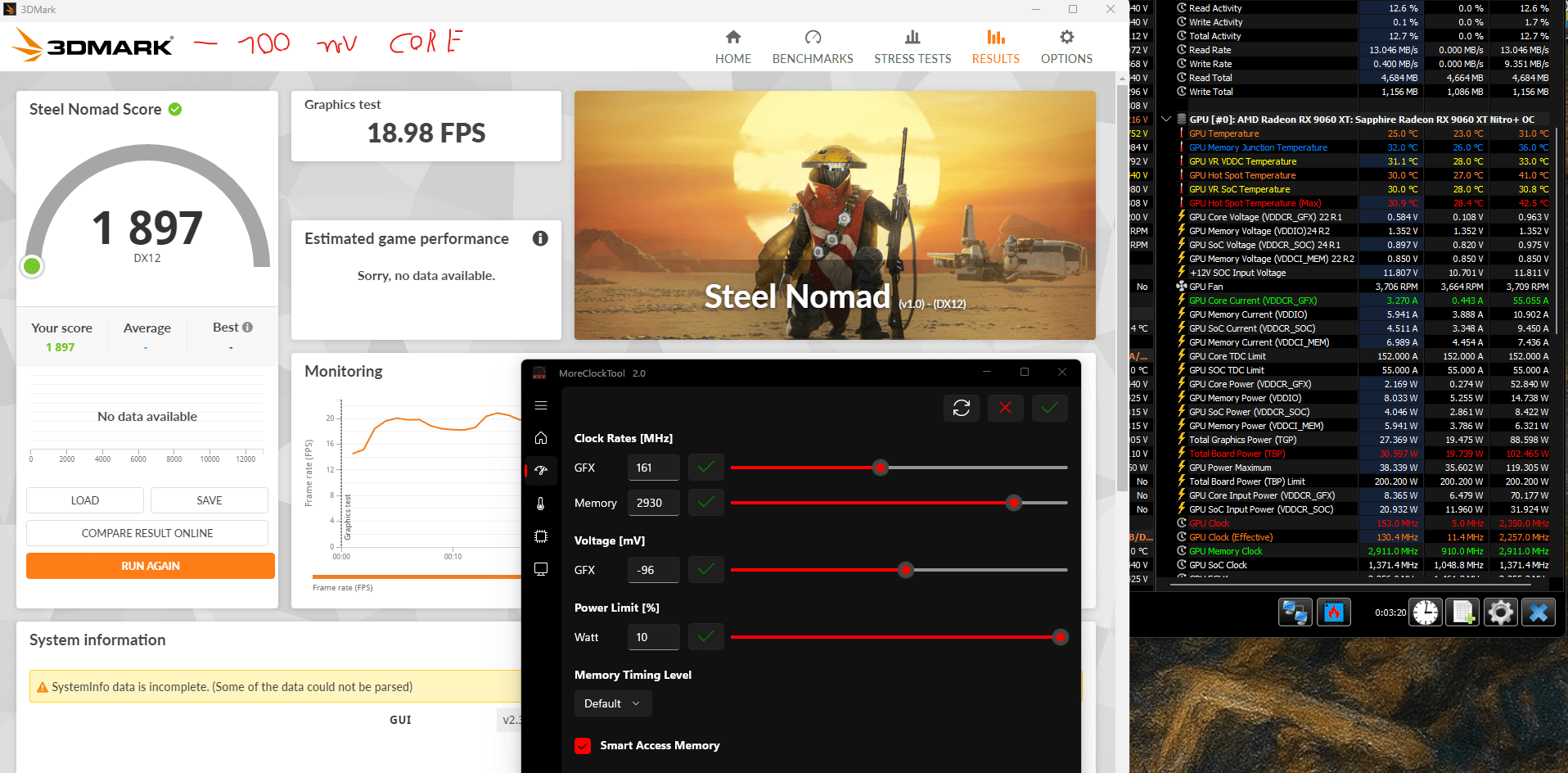Click the "18.98 FPS" graphics test value
1568x773 pixels.
[x=426, y=133]
